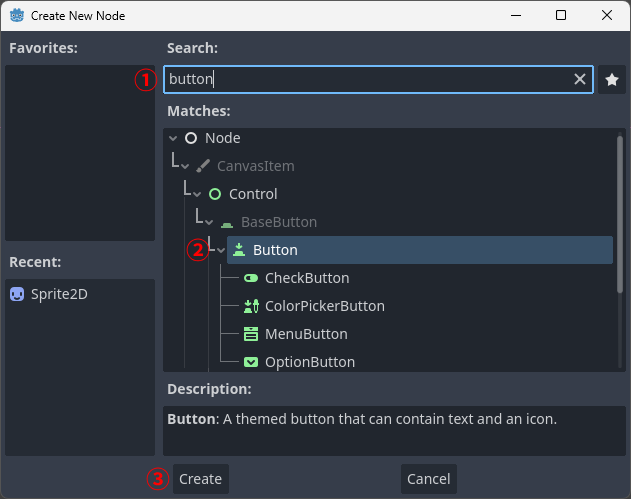This screenshot has height=499, width=631.
Task: Click the CheckButton toggle icon
Action: tap(251, 278)
